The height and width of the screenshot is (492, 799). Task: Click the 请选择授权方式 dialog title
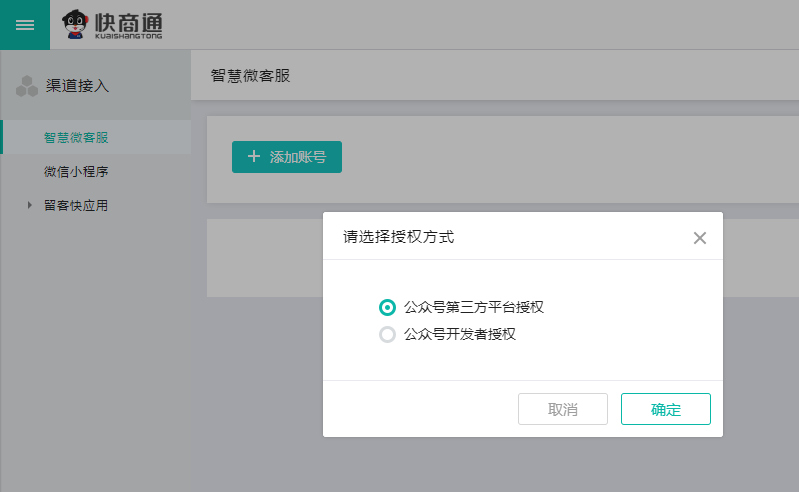point(398,237)
